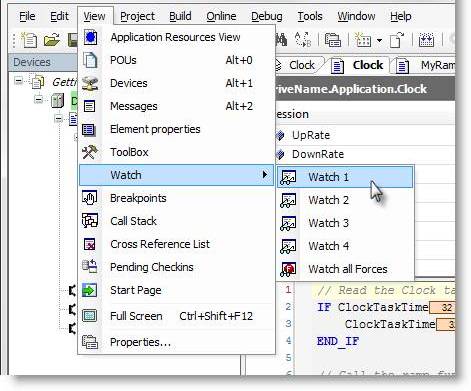Click the binoculars Find toolbar icon
Screen dimensions: 471x391
pos(282,40)
